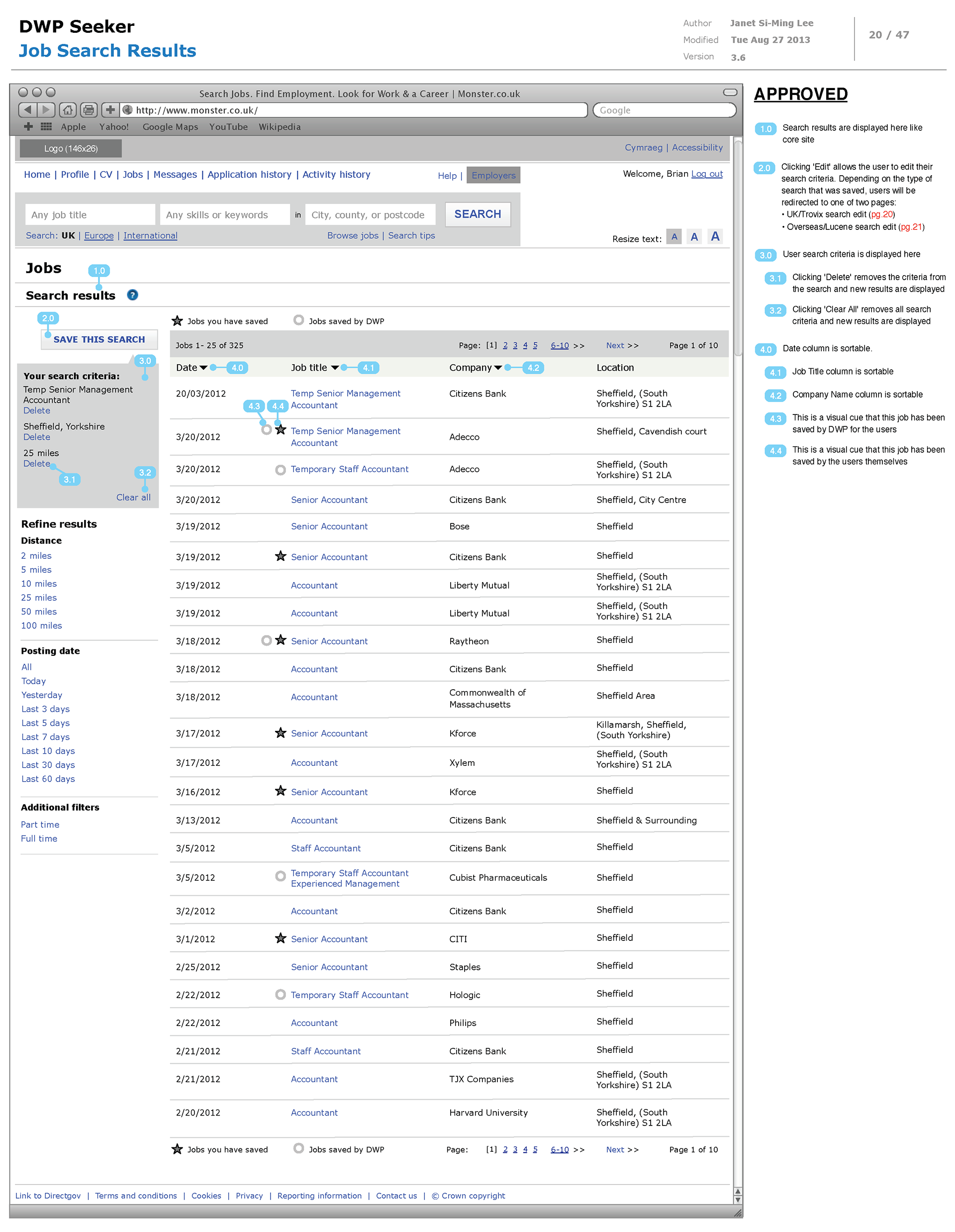The width and height of the screenshot is (955, 1232).
Task: Open Application history navigation item
Action: pos(250,175)
